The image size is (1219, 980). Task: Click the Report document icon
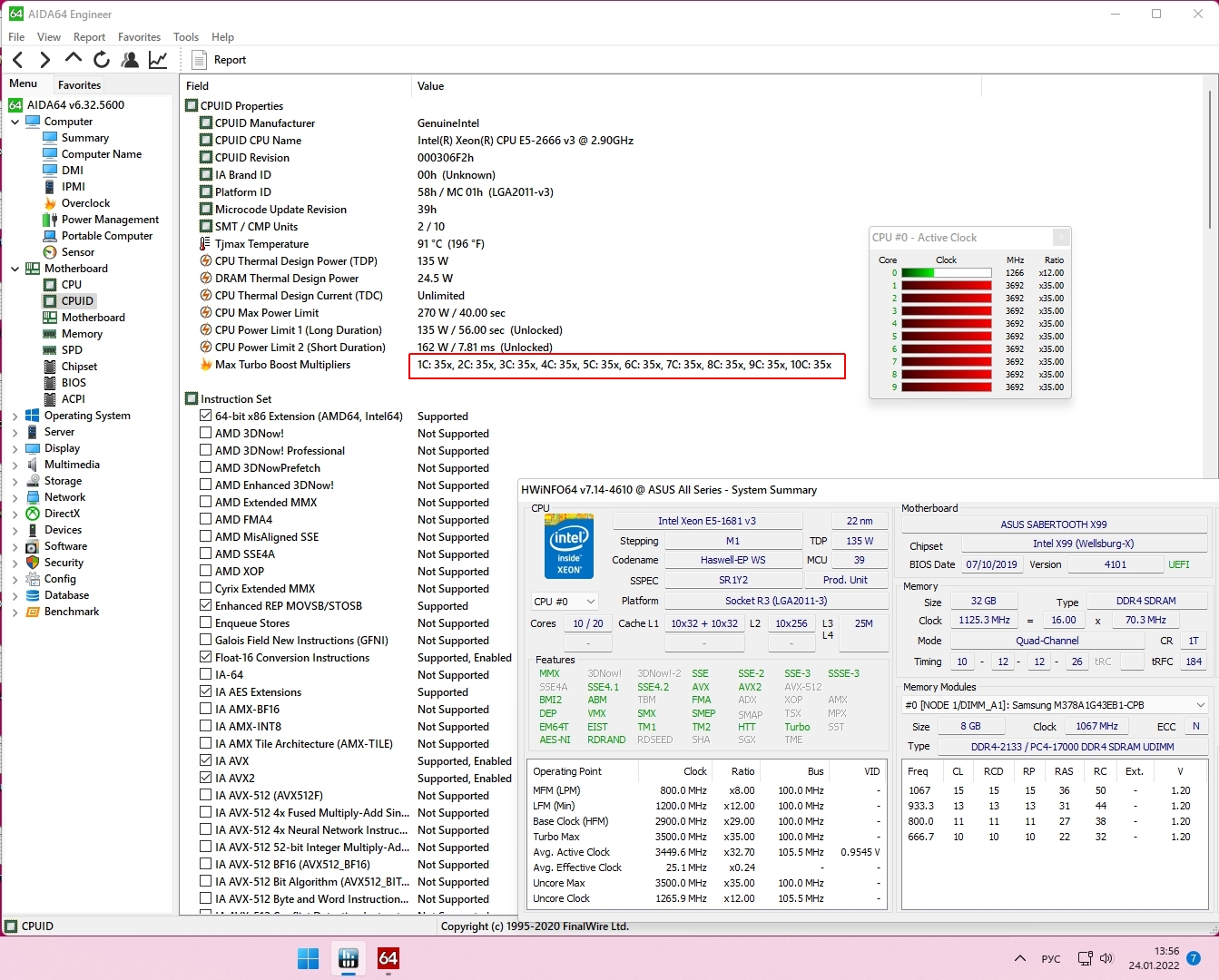click(x=200, y=60)
